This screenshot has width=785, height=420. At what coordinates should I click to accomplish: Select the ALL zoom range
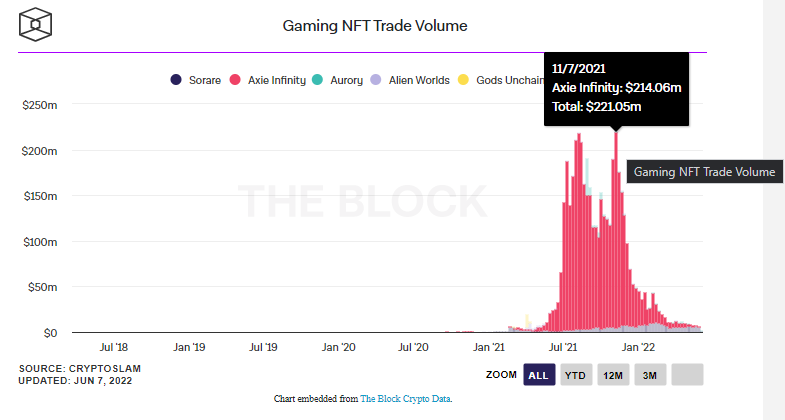(538, 375)
